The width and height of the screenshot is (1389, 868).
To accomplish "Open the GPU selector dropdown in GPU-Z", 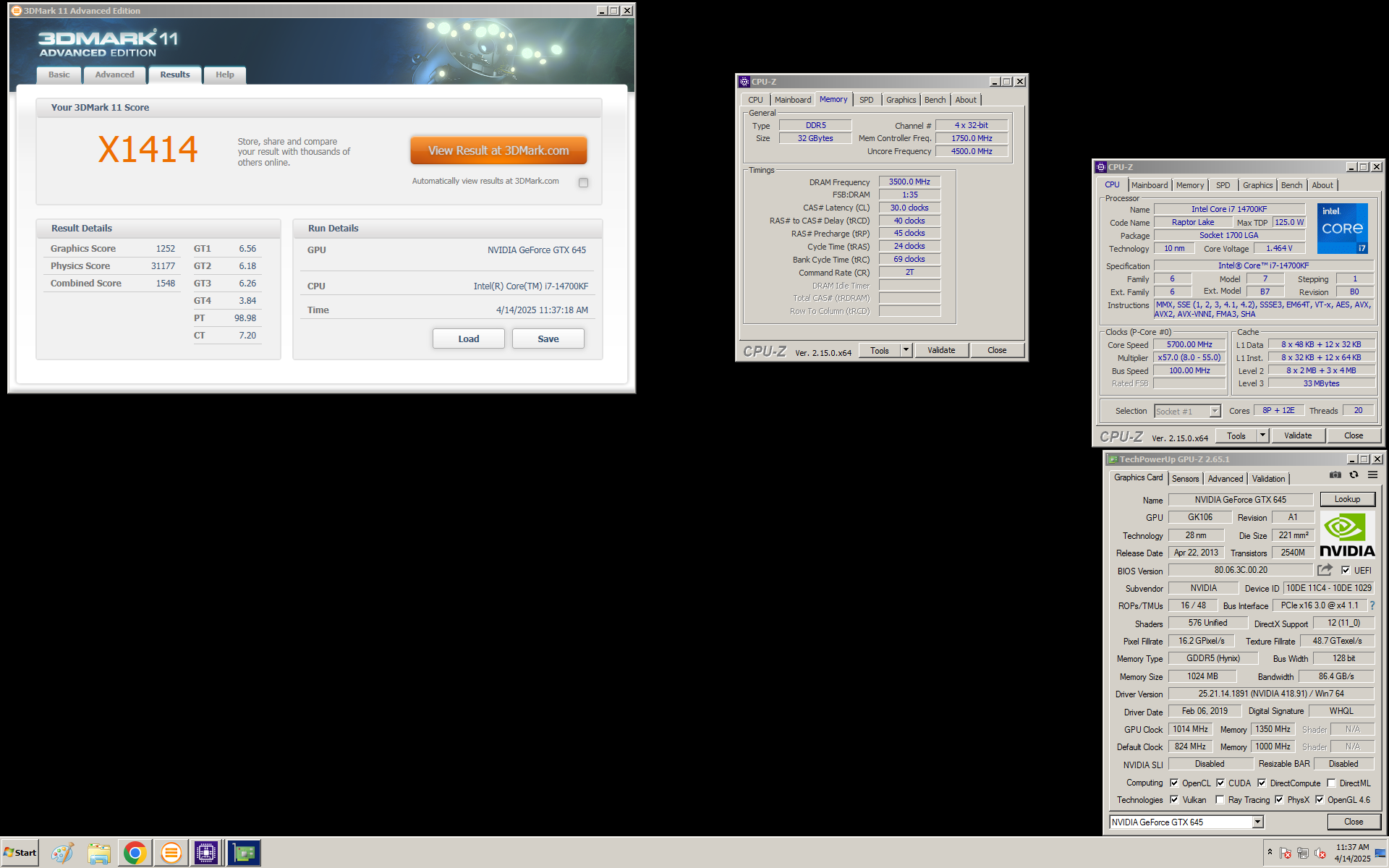I will coord(1257,822).
